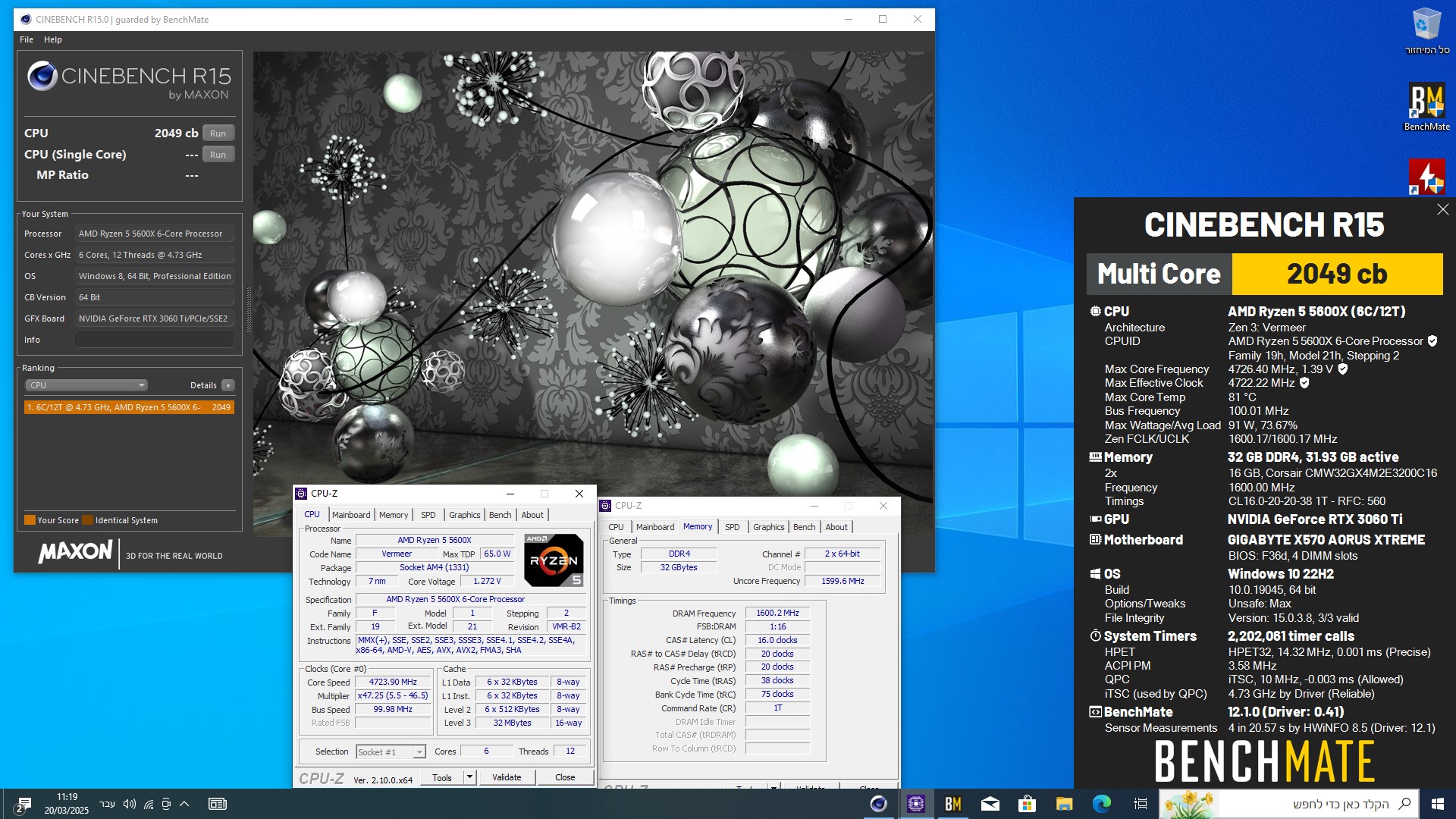Open the notification center icon

tap(23, 804)
